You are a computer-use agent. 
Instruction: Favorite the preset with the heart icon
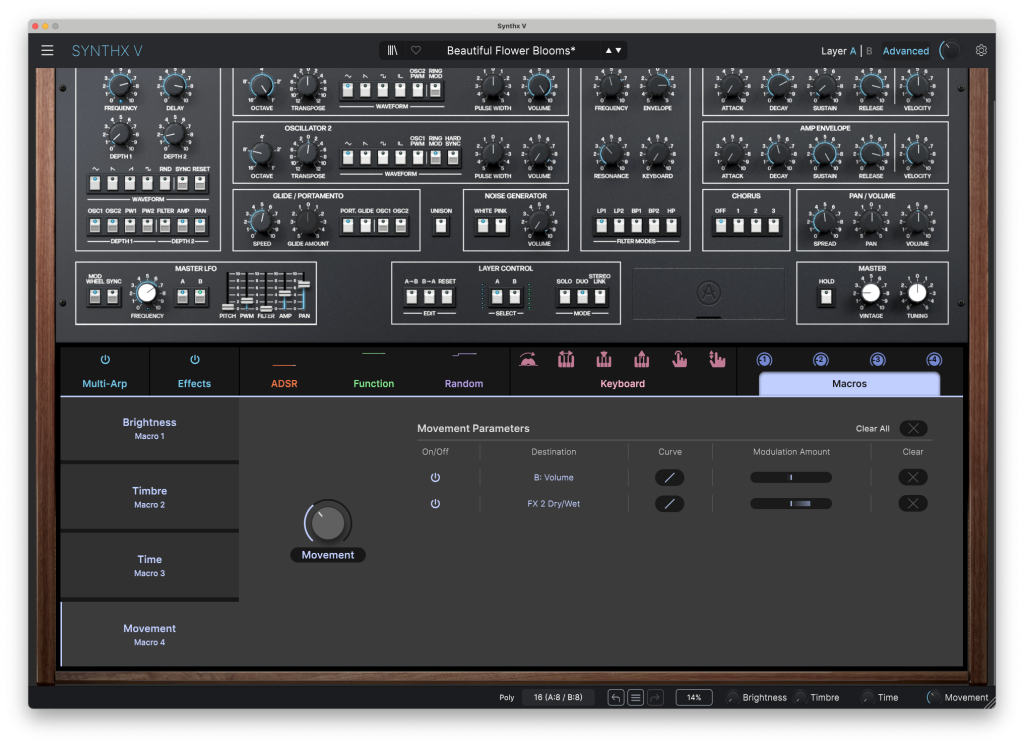416,50
